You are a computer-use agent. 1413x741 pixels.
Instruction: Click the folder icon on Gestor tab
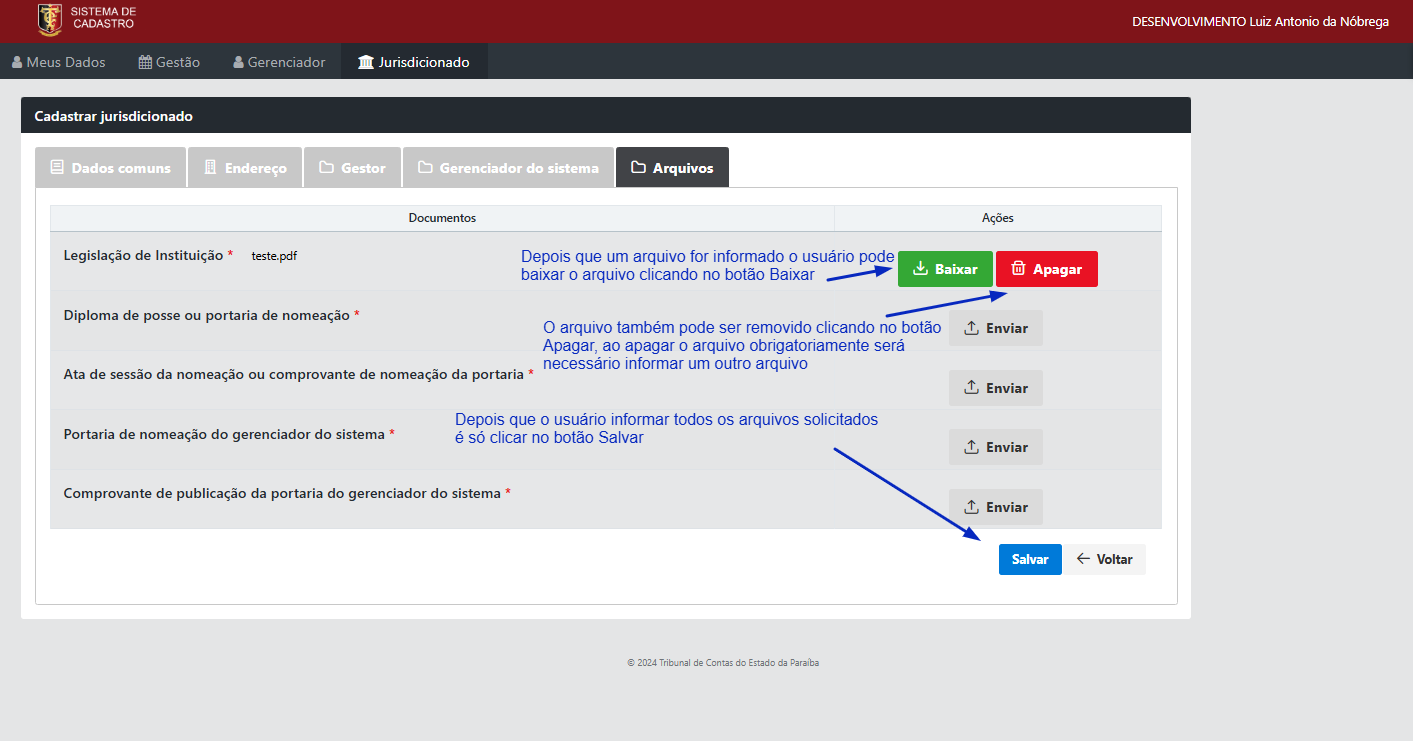pos(326,167)
